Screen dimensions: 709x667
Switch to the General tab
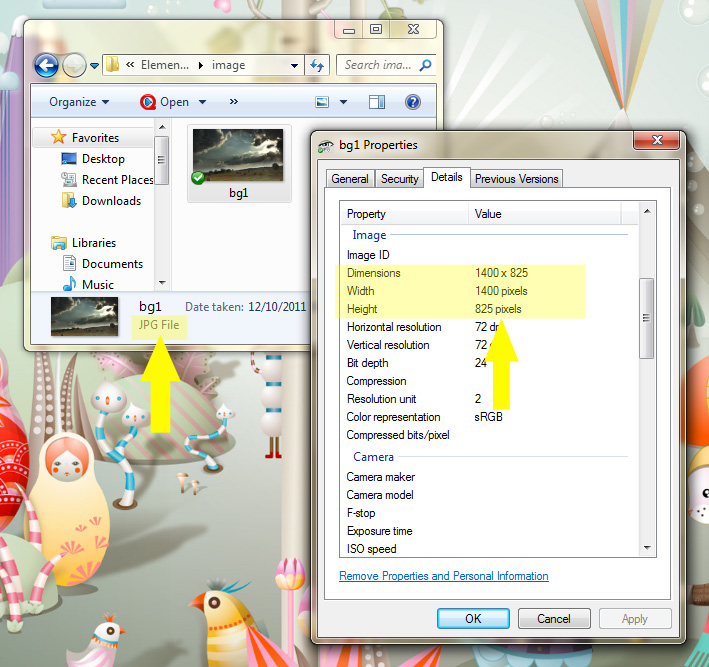pos(350,179)
